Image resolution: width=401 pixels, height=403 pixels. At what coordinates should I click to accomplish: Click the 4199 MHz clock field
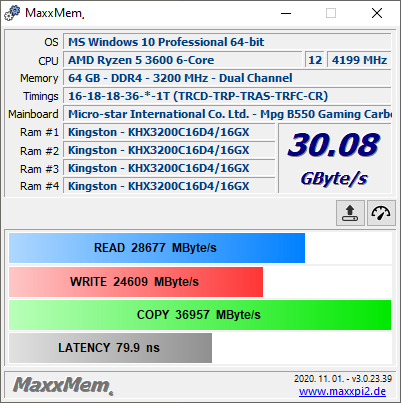click(x=359, y=60)
